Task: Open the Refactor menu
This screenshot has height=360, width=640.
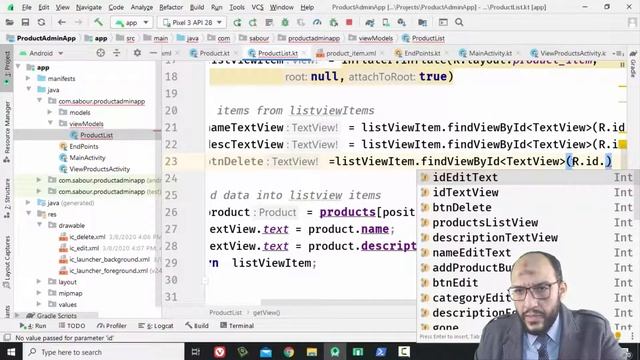Action: [171, 7]
